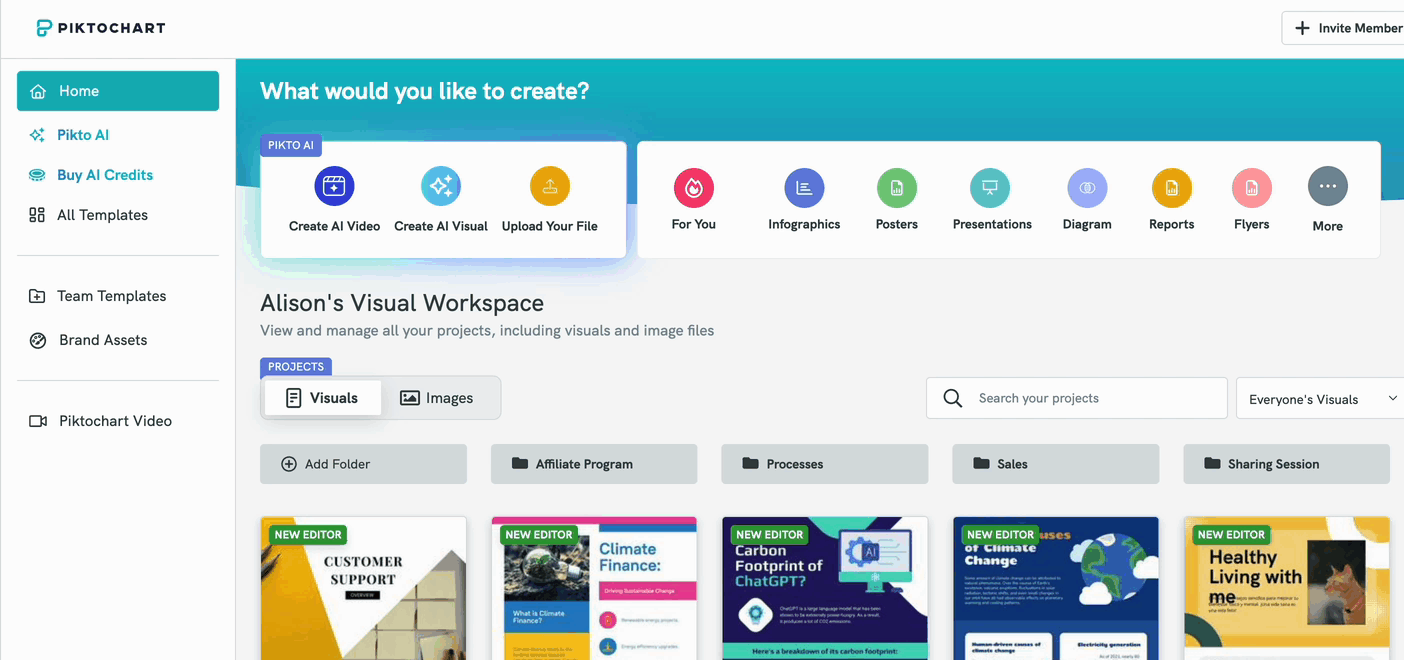Open Team Templates
This screenshot has height=660, width=1405.
click(x=111, y=296)
